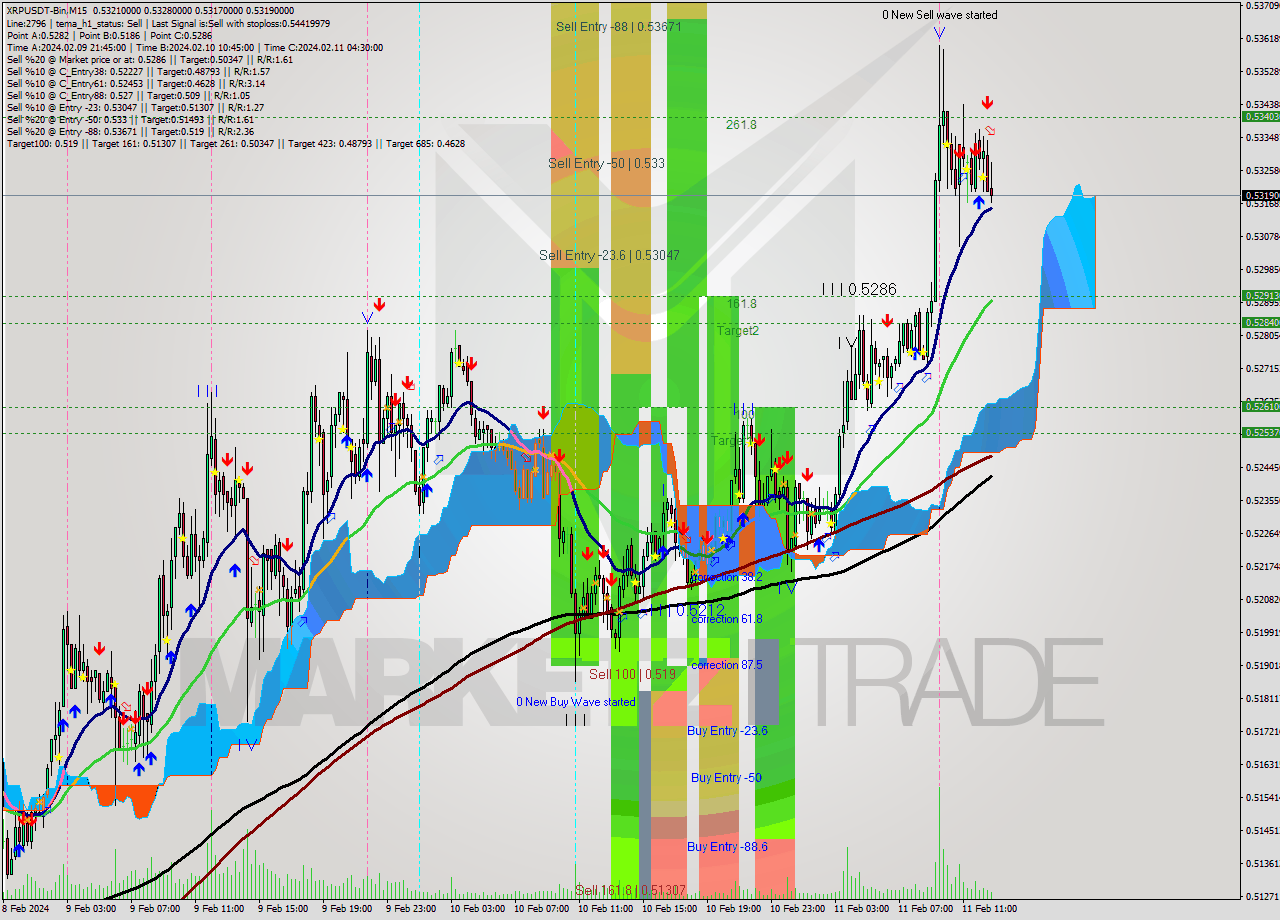Click the '0 New Buy Wave started' annotation
The width and height of the screenshot is (1280, 920).
click(x=575, y=702)
